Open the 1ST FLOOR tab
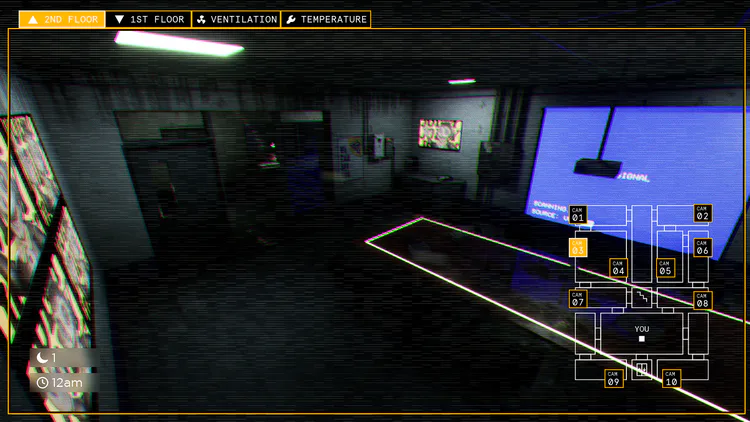Screen dimensions: 750x422 (x=149, y=20)
